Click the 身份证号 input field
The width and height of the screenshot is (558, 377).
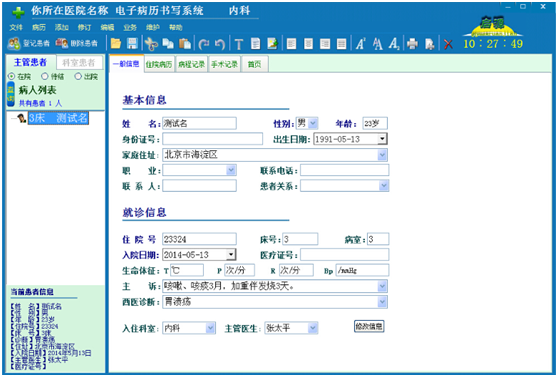212,139
